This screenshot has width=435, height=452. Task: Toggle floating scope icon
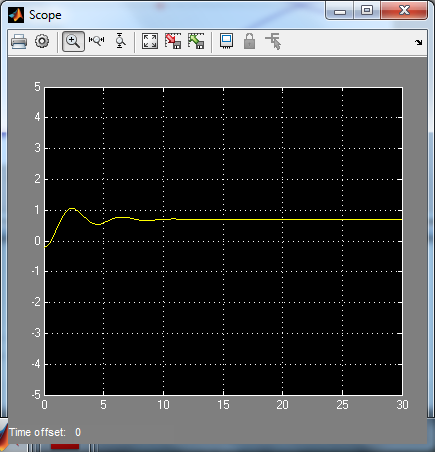[x=226, y=41]
